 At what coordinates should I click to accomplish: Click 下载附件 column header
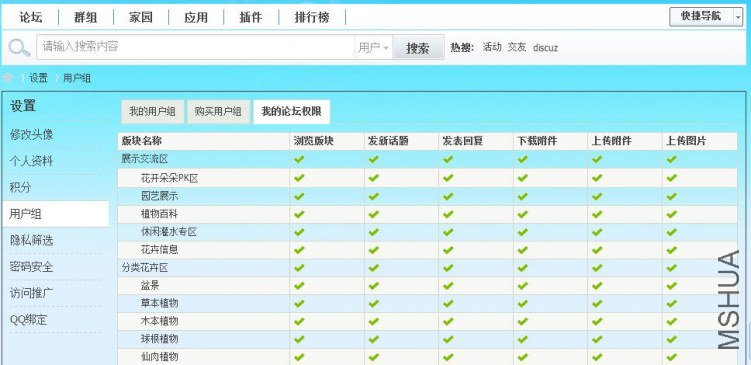tap(537, 141)
